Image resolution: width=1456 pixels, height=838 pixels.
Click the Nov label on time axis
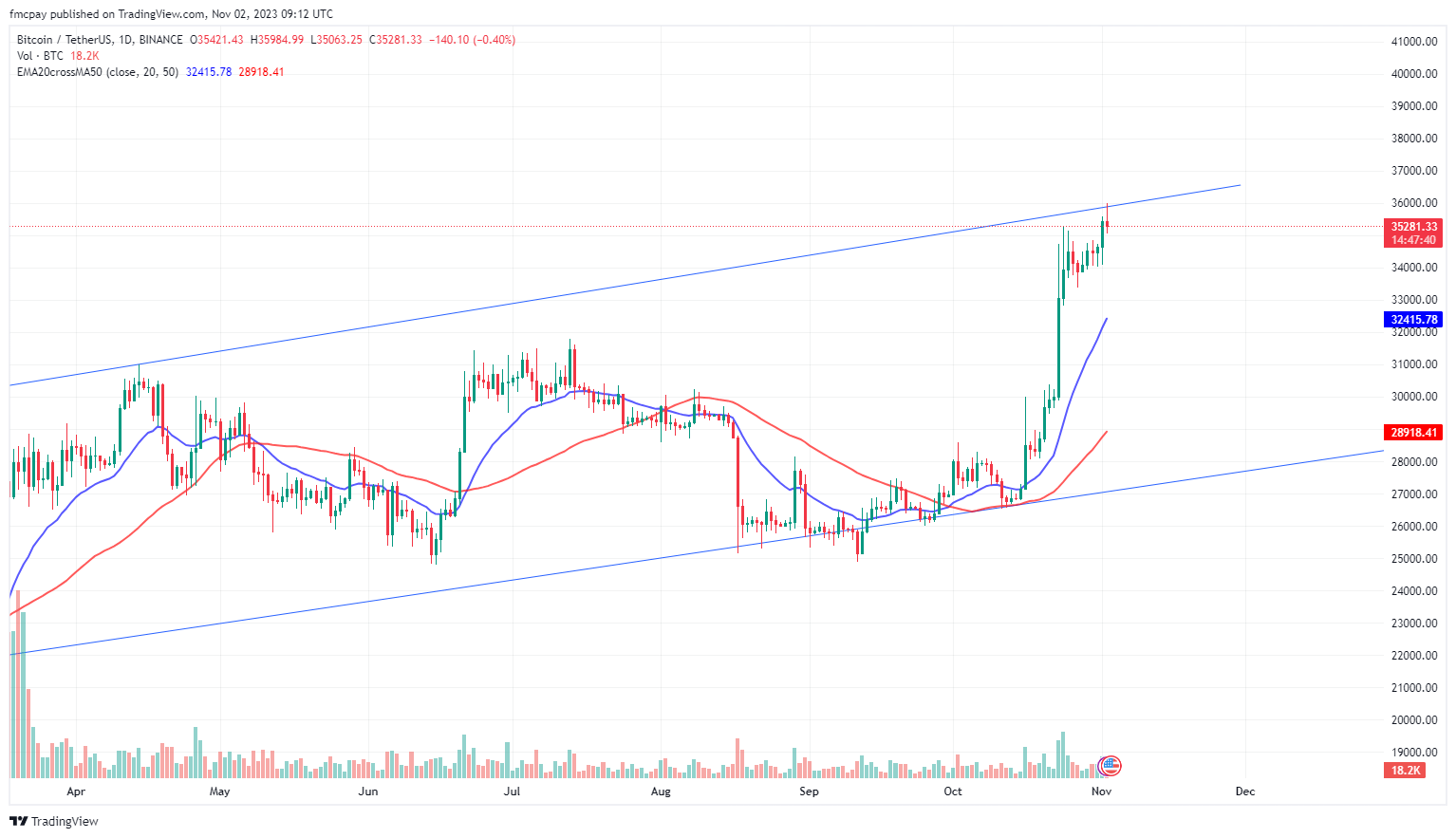[x=1101, y=791]
